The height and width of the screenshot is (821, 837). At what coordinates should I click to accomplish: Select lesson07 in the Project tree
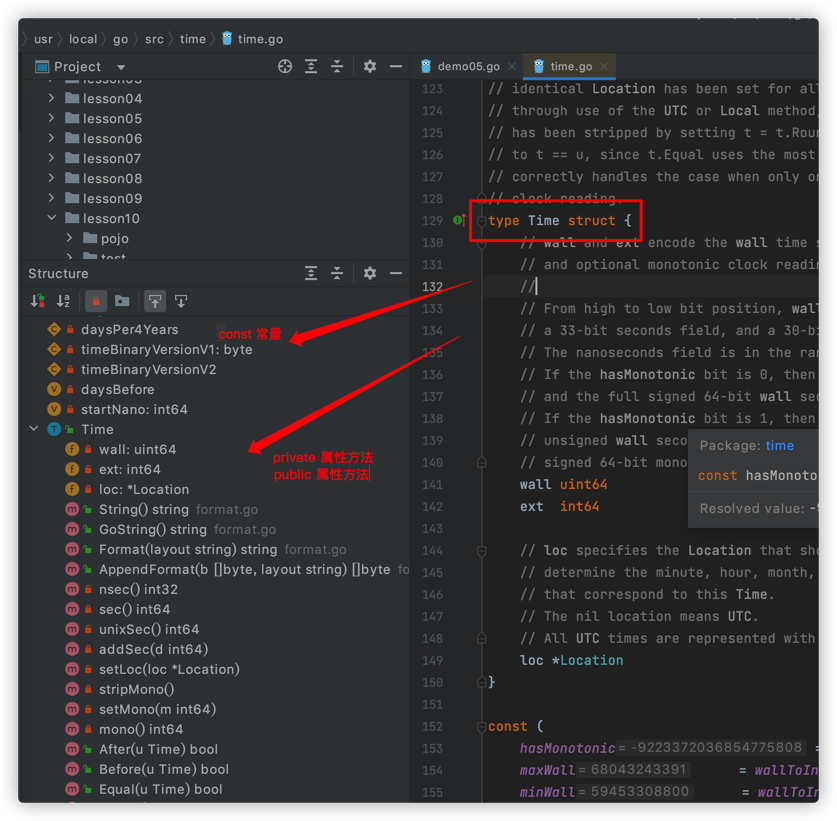[x=112, y=159]
